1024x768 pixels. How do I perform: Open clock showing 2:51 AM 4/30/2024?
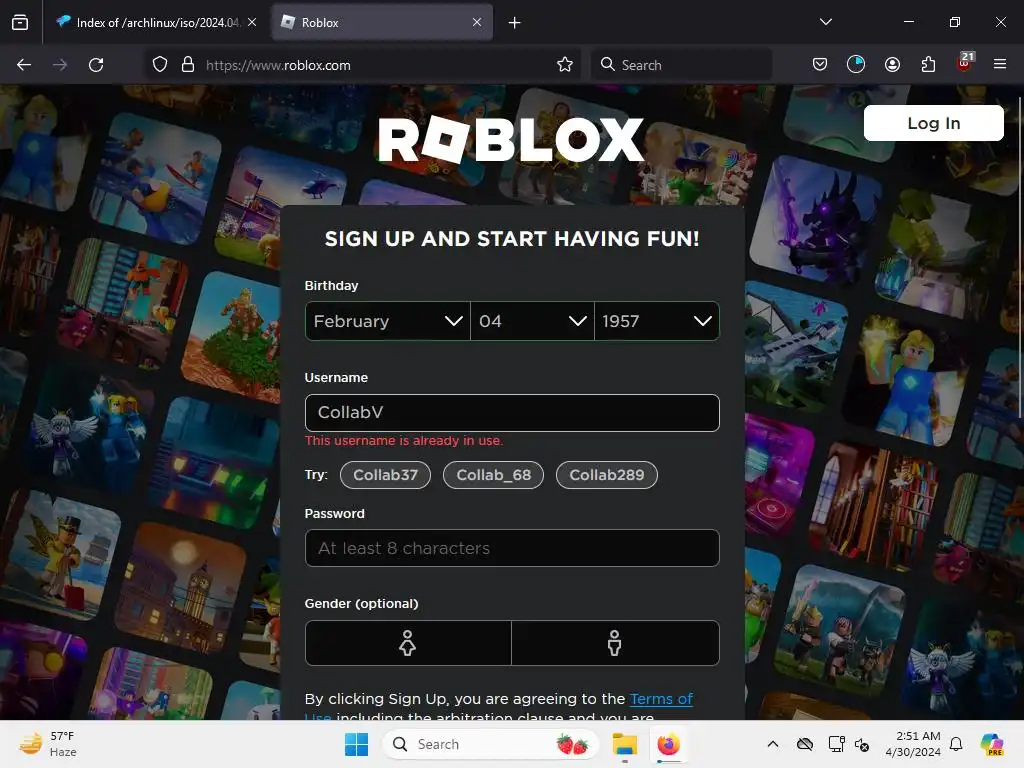[x=913, y=744]
